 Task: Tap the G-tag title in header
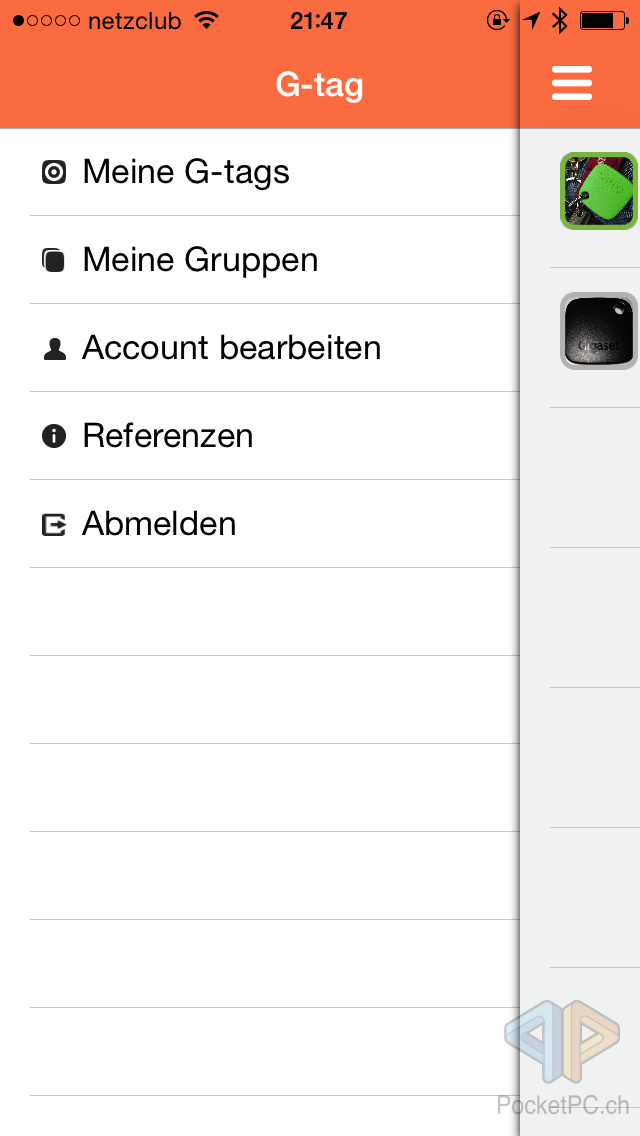coord(319,85)
